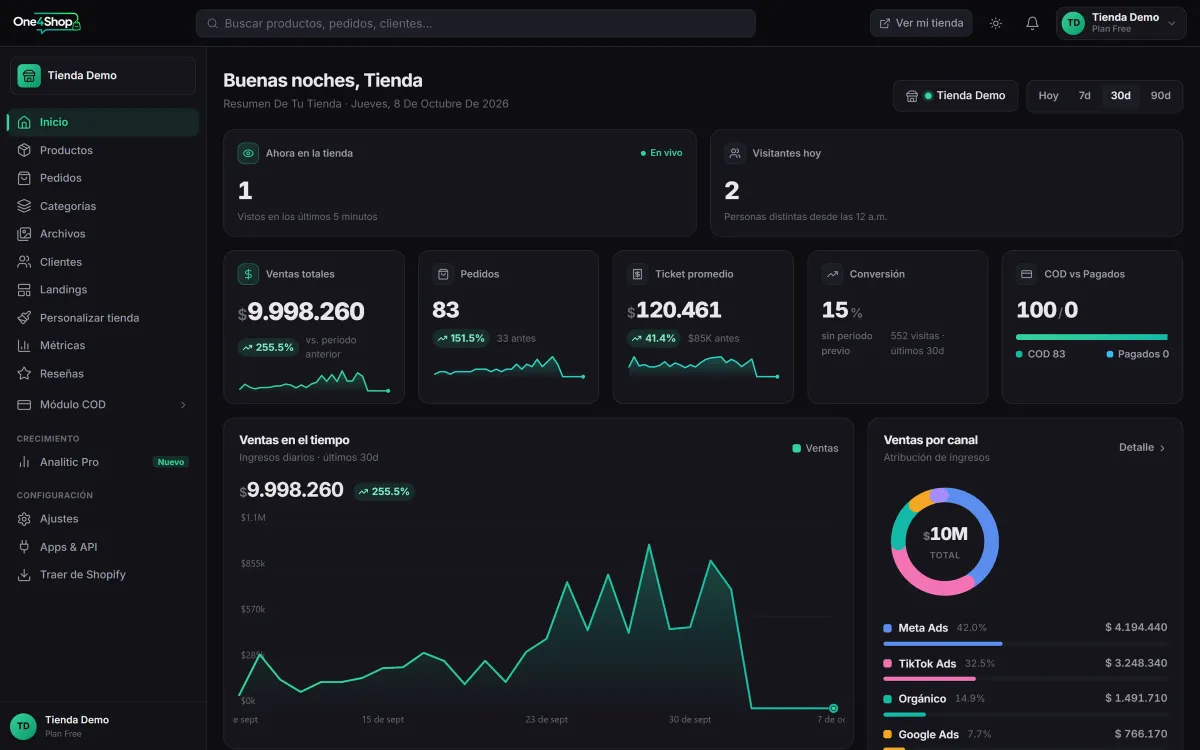This screenshot has height=750, width=1200.
Task: Expand the Módulo COD submenu chevron
Action: 183,405
